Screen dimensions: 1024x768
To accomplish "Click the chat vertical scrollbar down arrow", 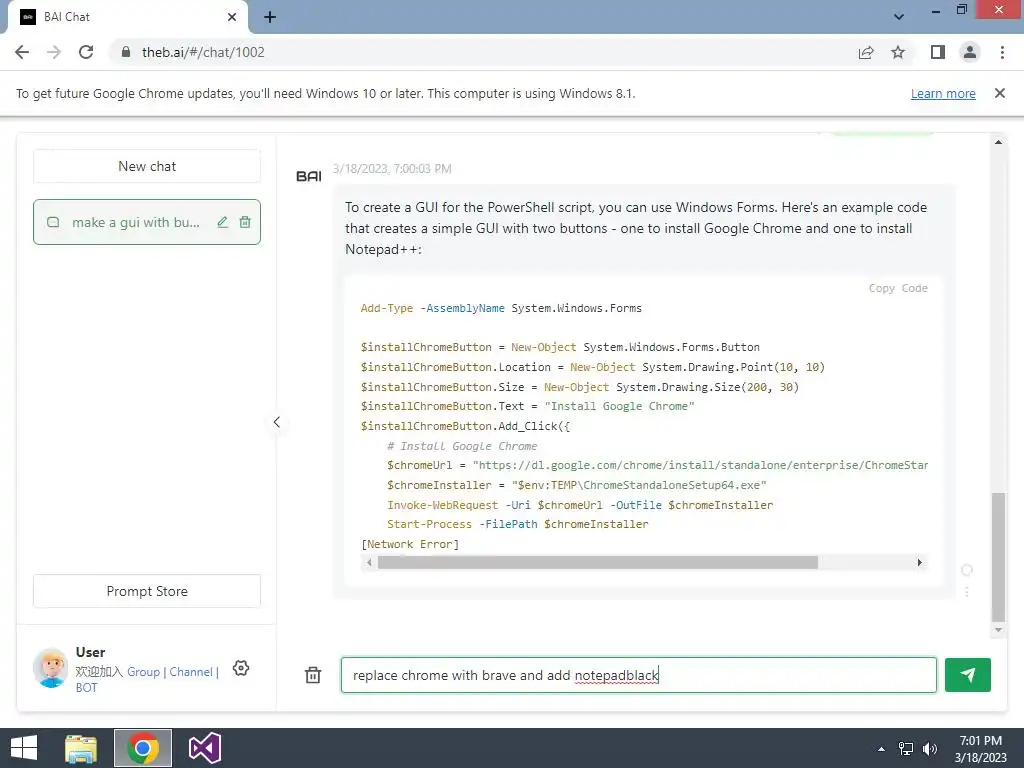I will [x=999, y=630].
